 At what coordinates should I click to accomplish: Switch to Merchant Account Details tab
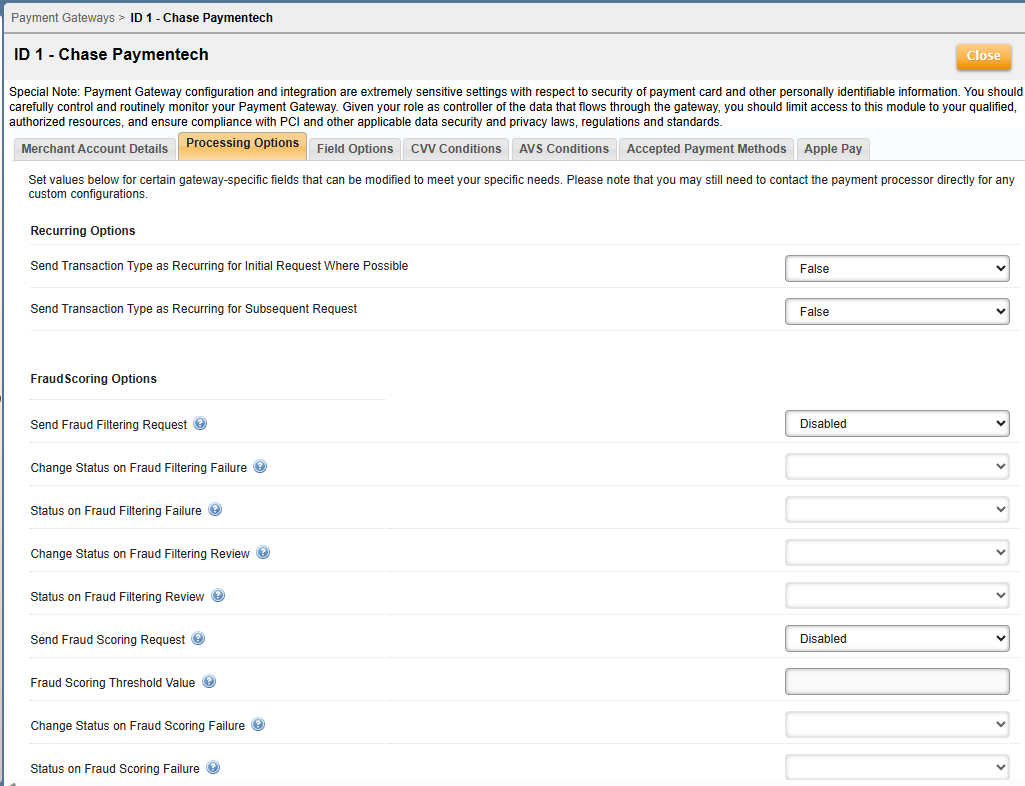click(95, 149)
